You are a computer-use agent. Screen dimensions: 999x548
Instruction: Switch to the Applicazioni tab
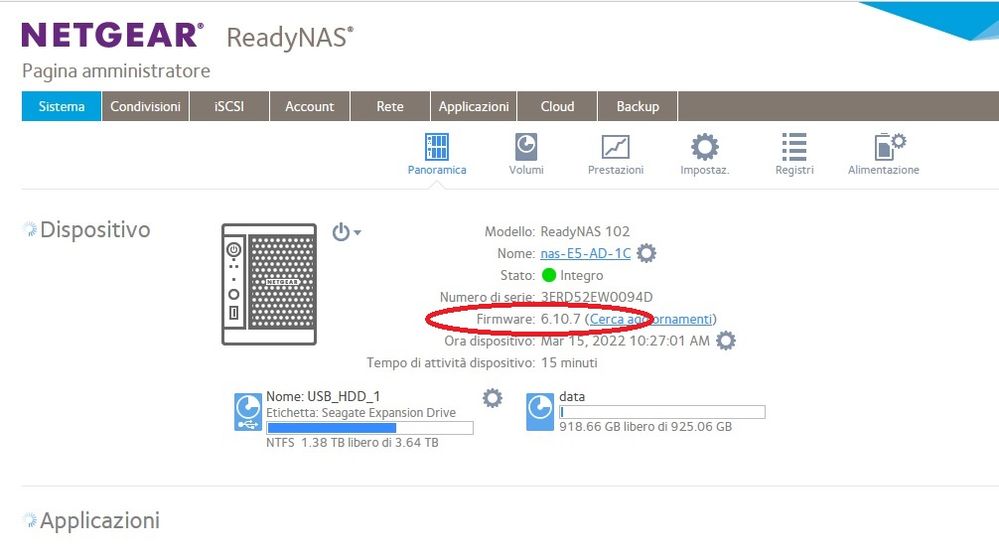point(473,106)
